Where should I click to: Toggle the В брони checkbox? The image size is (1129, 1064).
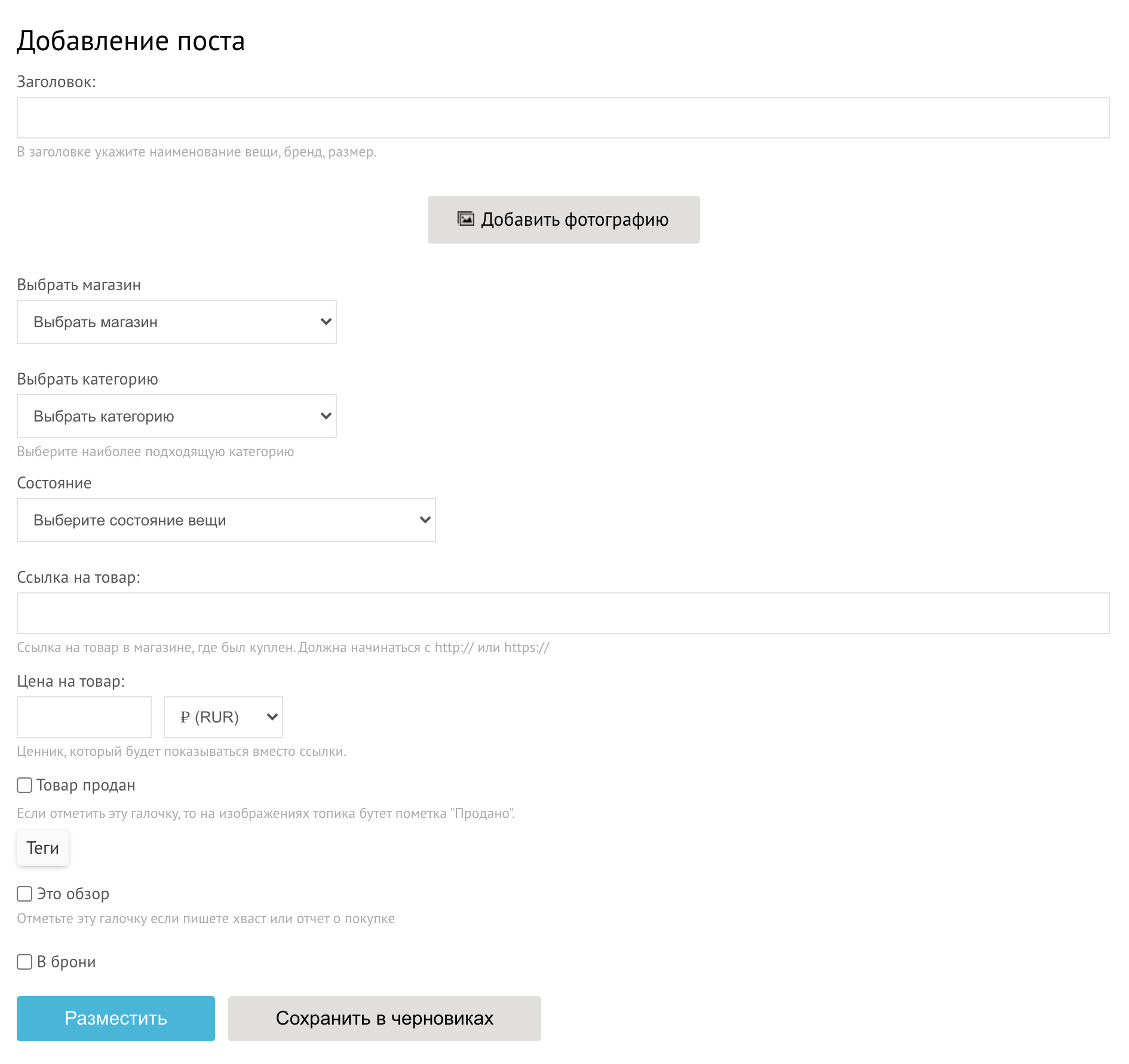[24, 962]
